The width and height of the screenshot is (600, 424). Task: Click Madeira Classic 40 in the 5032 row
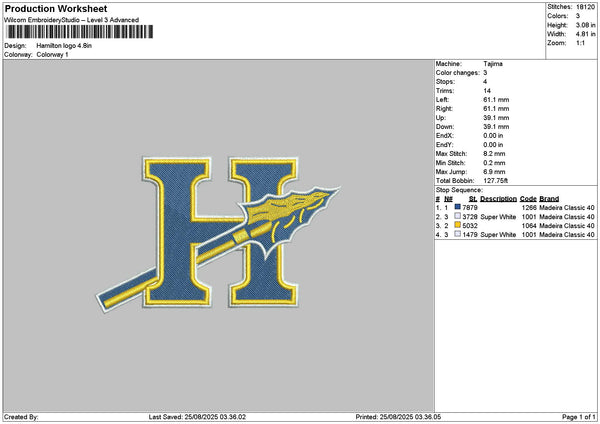567,226
